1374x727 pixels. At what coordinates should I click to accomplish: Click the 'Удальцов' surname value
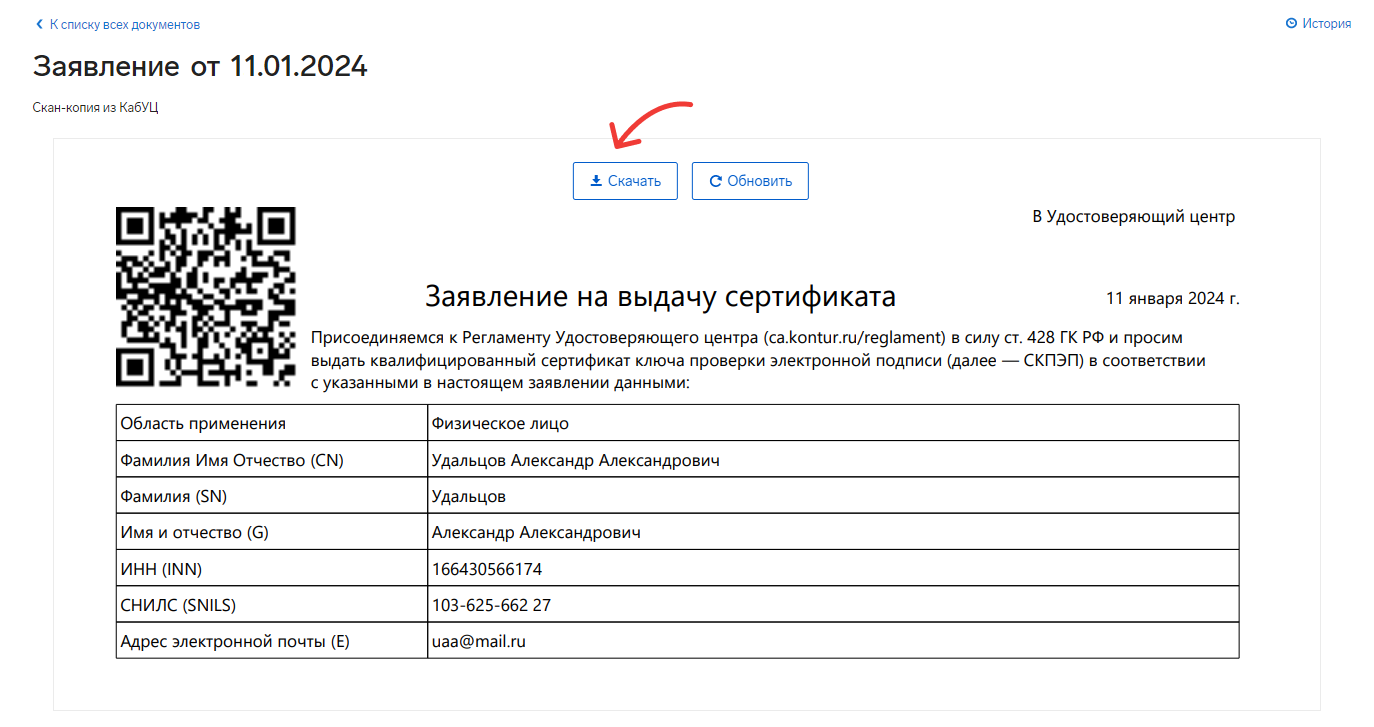point(469,496)
